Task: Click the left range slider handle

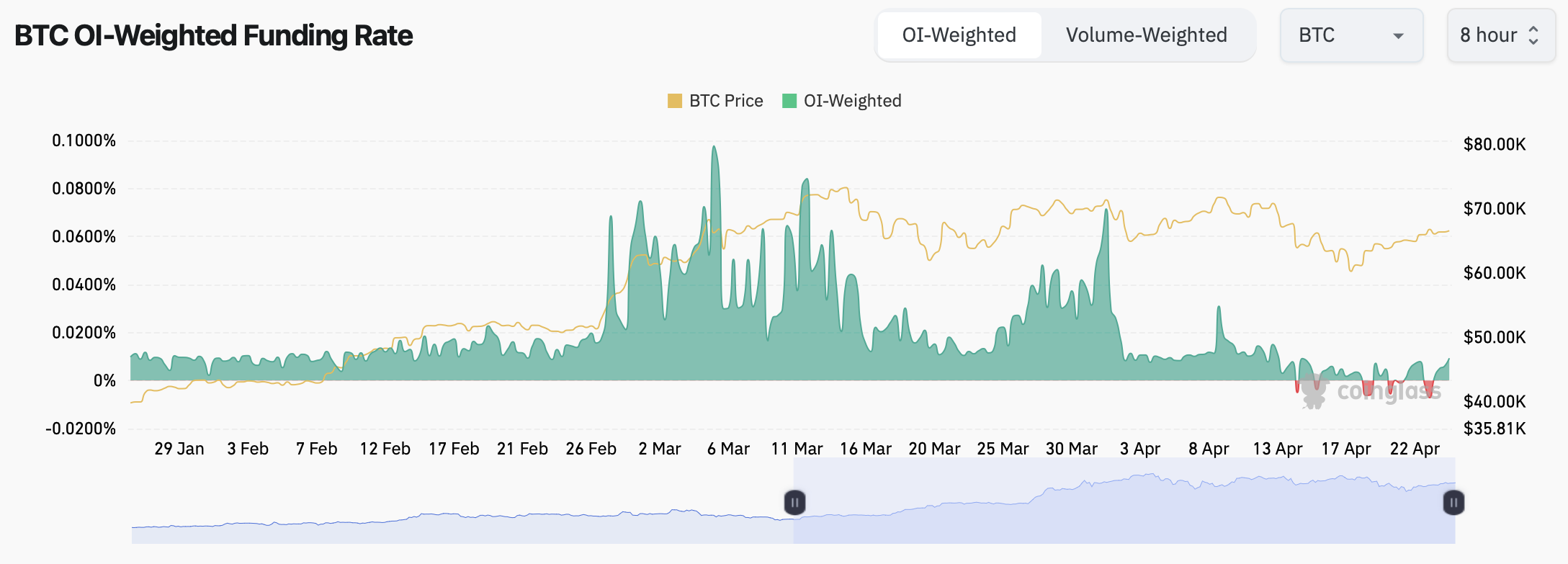Action: coord(794,502)
